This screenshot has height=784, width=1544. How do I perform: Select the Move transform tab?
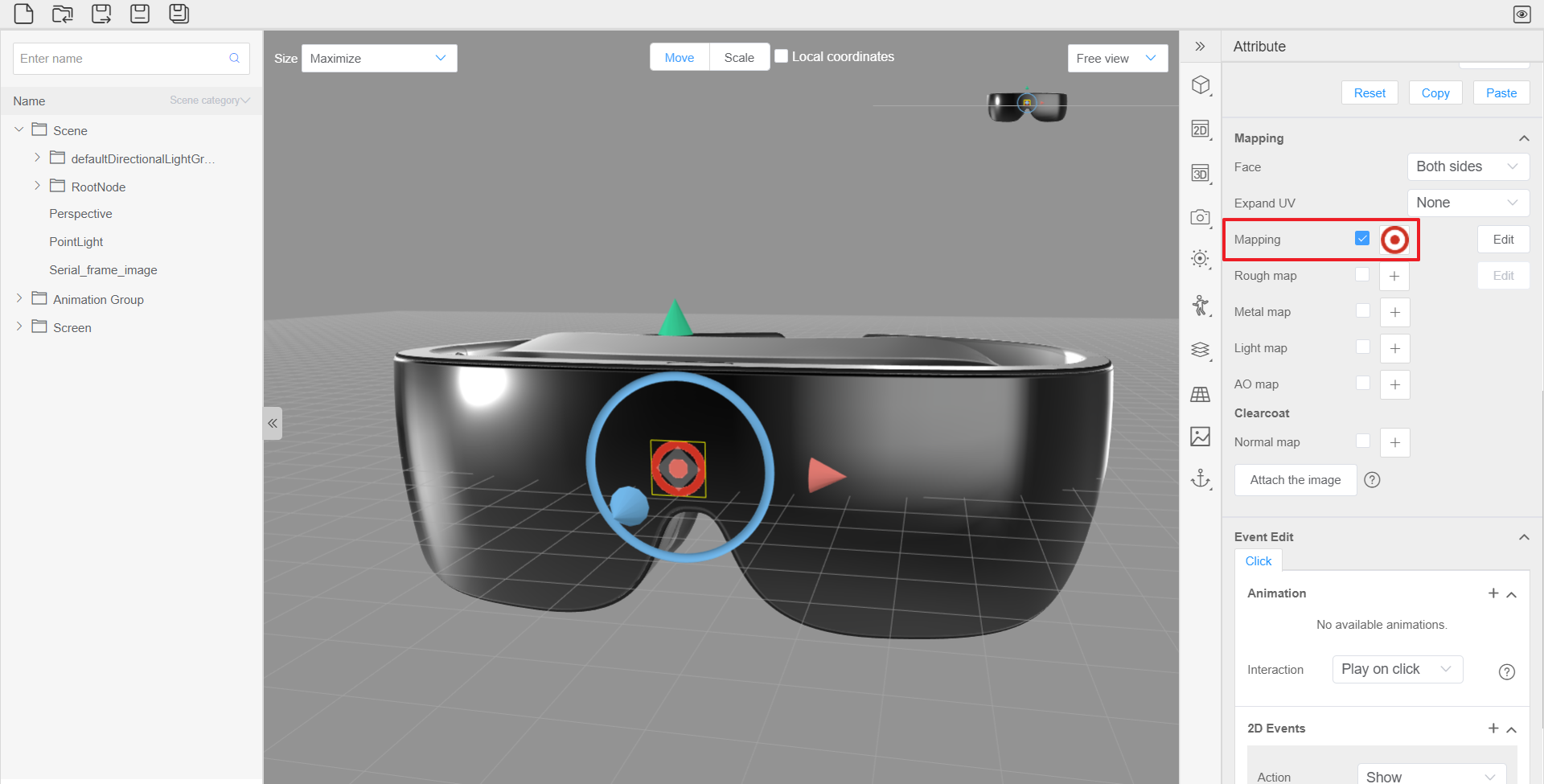click(x=680, y=58)
